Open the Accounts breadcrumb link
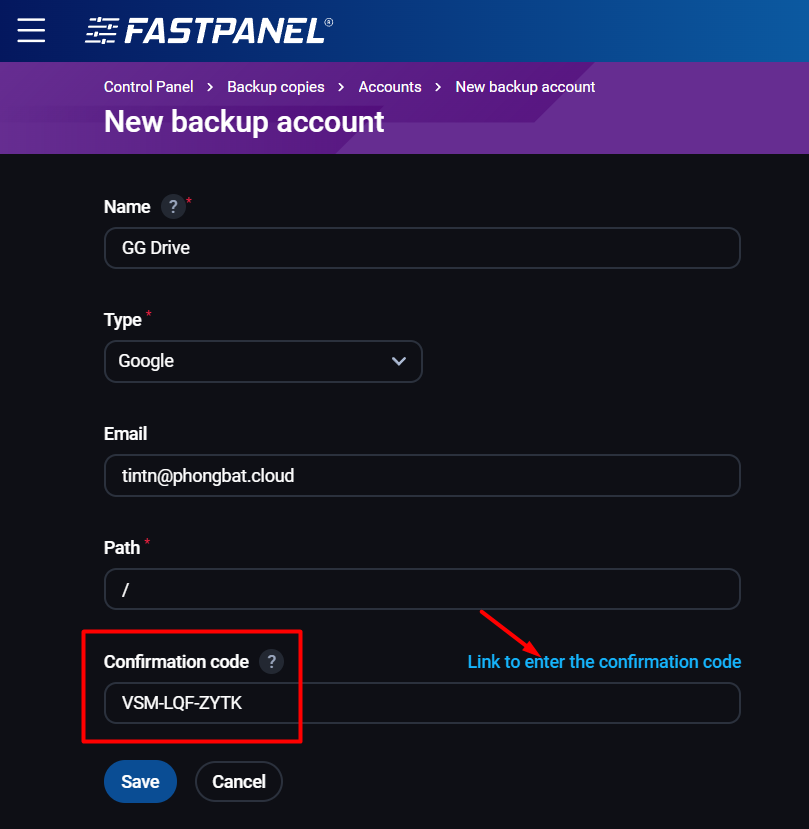 [x=390, y=87]
